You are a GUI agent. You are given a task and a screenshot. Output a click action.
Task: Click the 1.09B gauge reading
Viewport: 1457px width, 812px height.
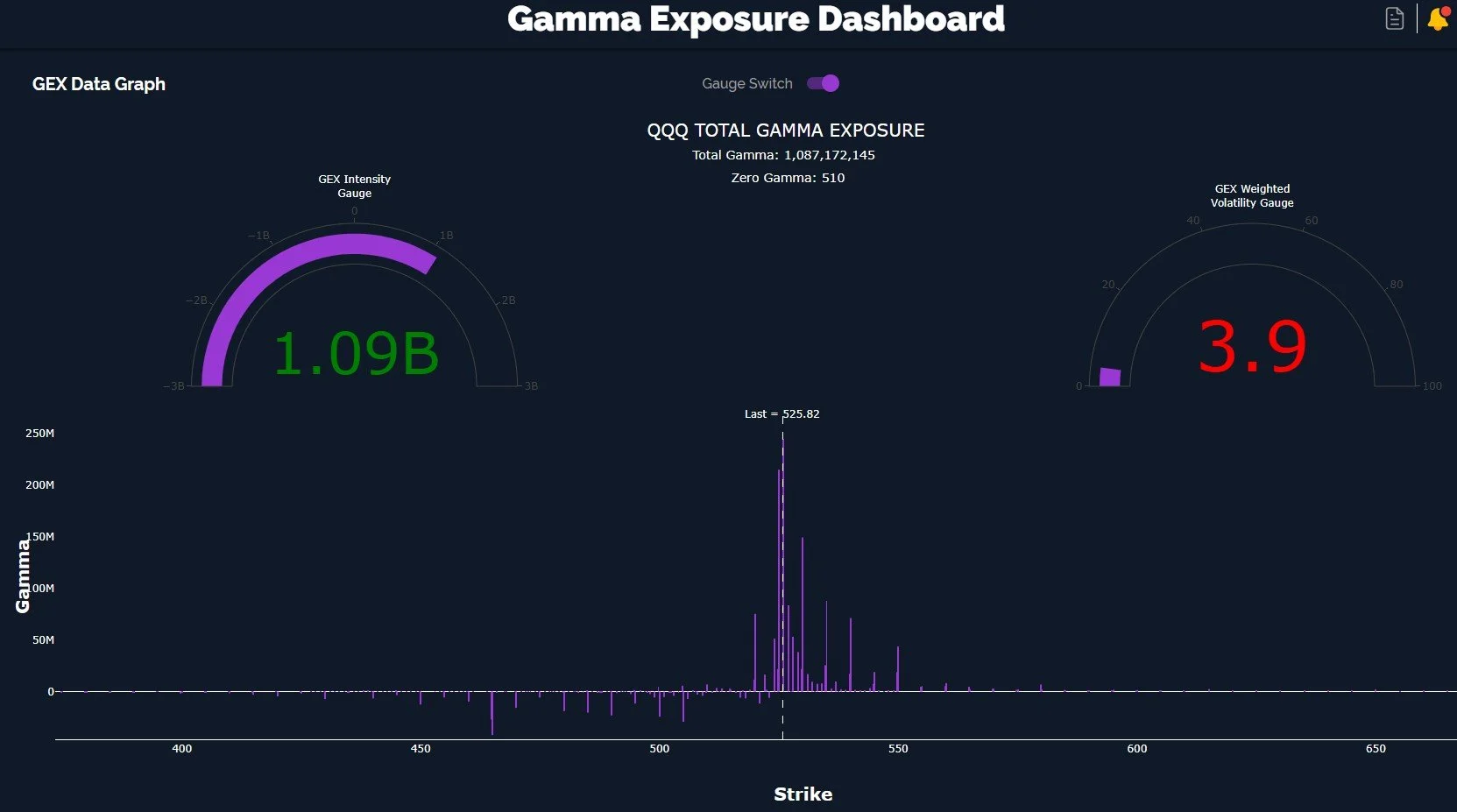pos(356,354)
